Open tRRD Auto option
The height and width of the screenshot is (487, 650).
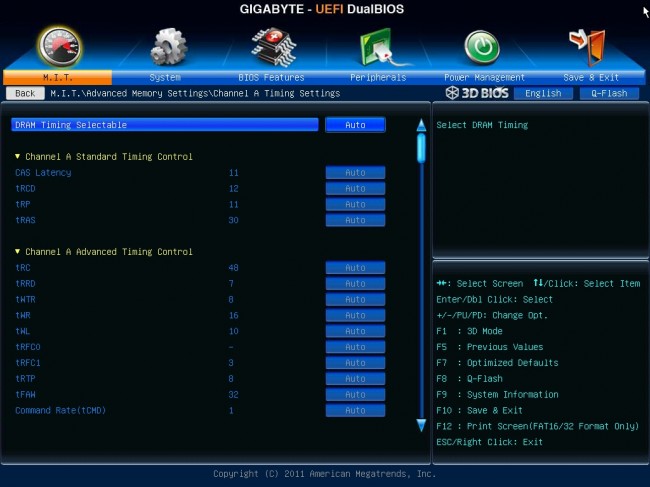pyautogui.click(x=355, y=283)
